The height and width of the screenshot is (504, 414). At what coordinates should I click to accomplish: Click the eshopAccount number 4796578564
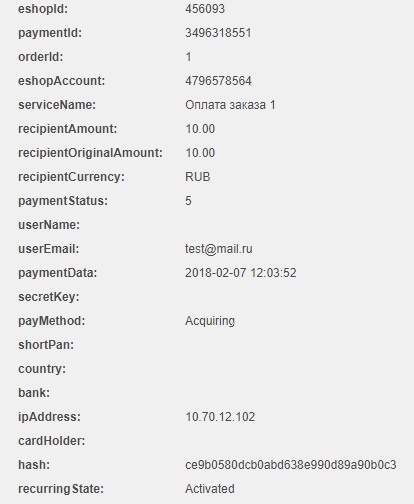point(218,81)
